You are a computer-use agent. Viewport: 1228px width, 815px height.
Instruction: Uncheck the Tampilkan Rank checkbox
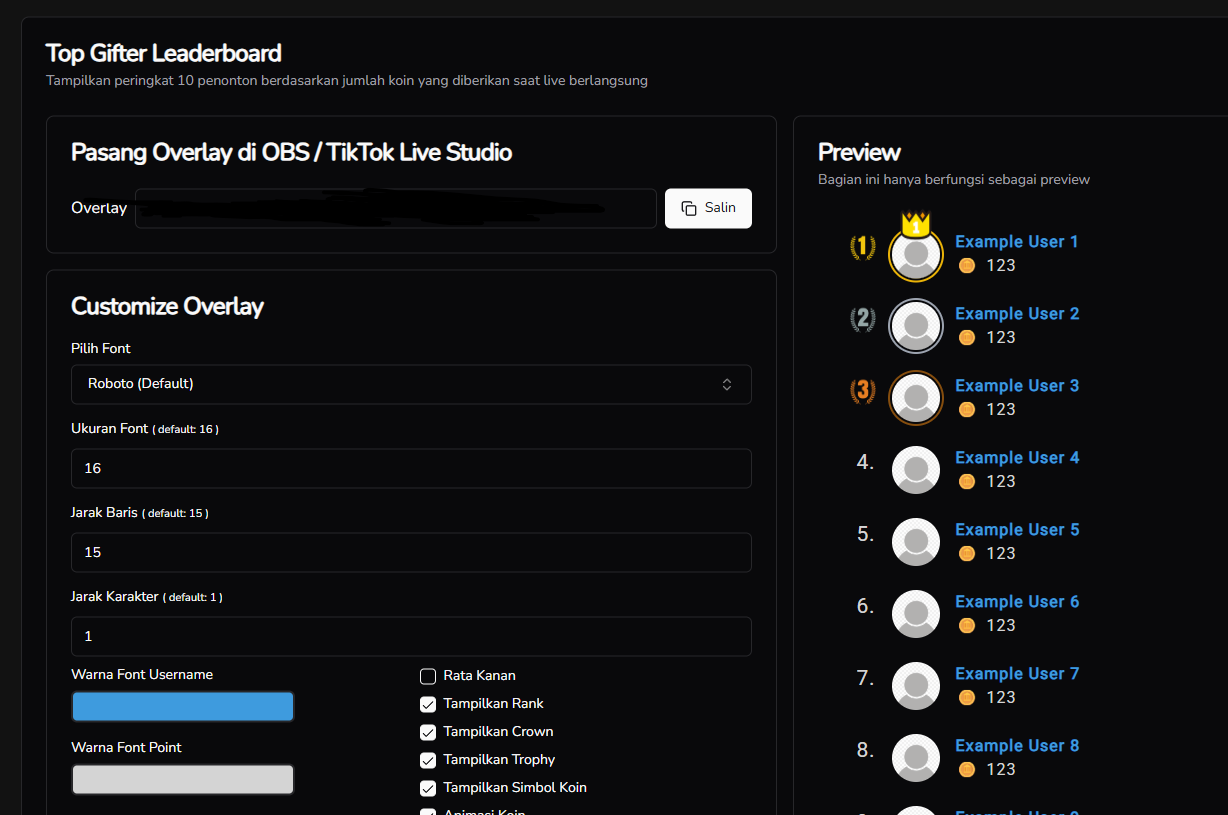(x=428, y=704)
